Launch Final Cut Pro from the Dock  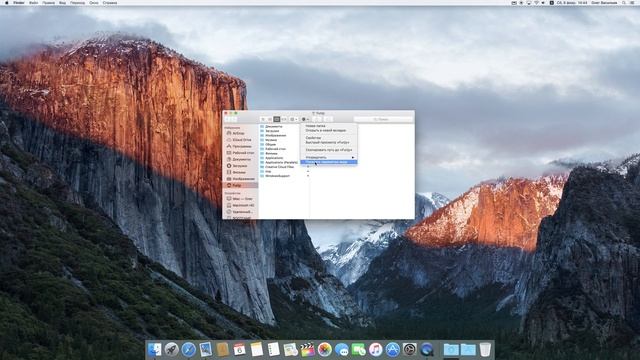(308, 349)
